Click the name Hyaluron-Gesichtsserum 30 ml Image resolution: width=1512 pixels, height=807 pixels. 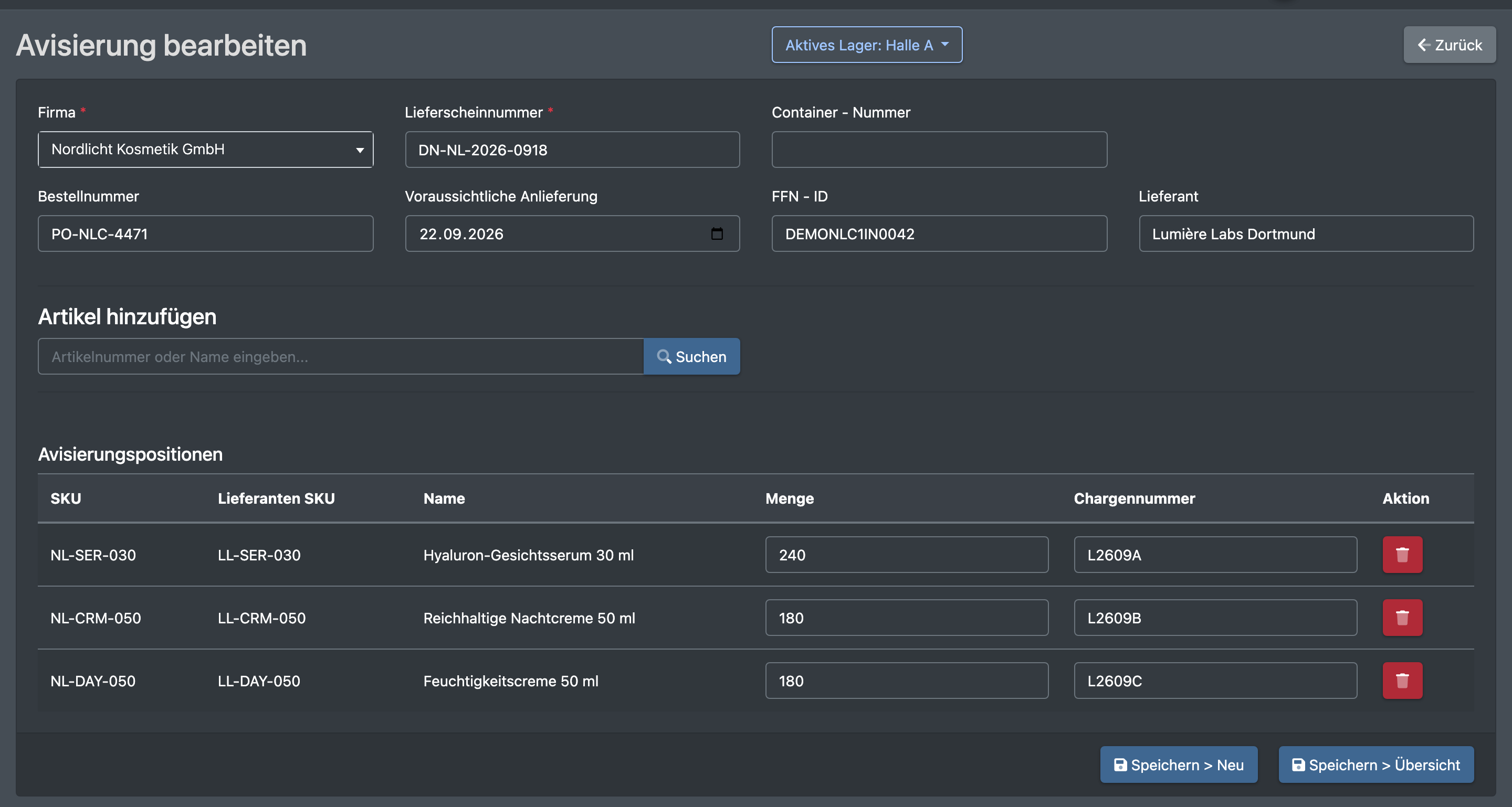(529, 555)
